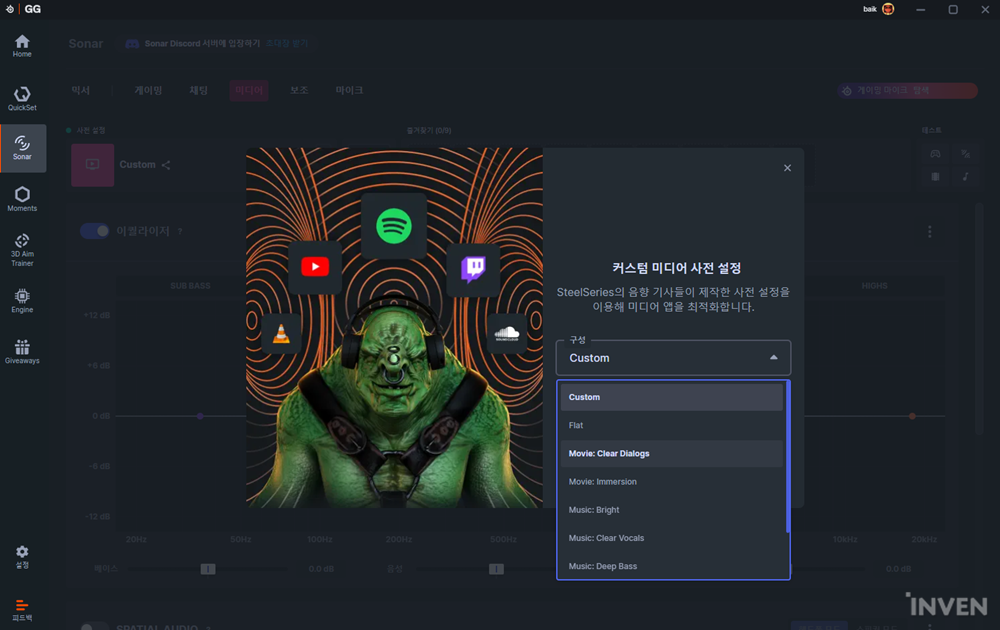Click the bass slider handle
Viewport: 1000px width, 630px height.
click(208, 569)
